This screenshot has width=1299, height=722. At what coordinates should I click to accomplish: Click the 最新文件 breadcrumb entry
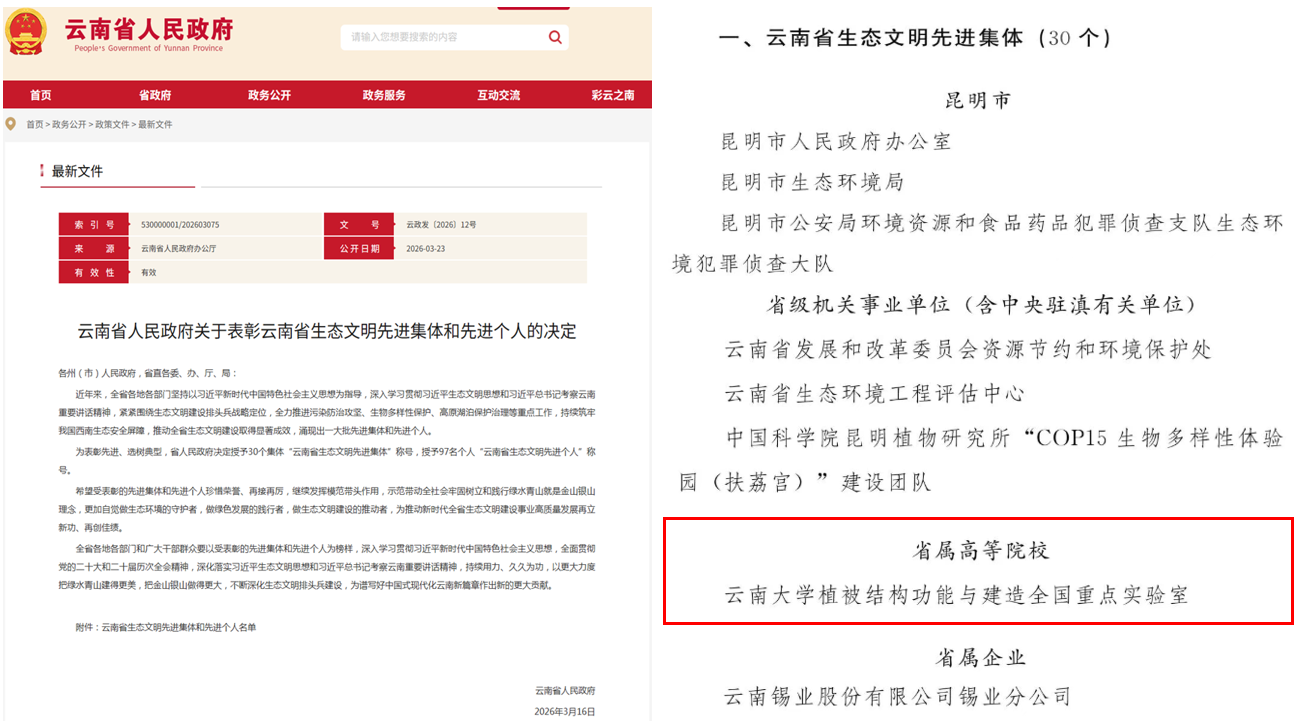(x=155, y=125)
